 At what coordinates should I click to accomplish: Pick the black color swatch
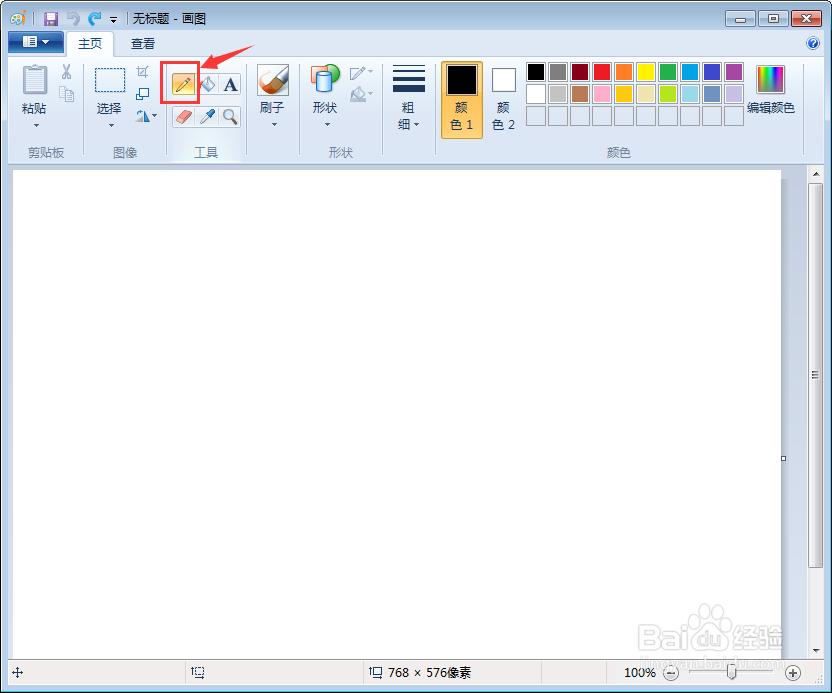coord(536,72)
